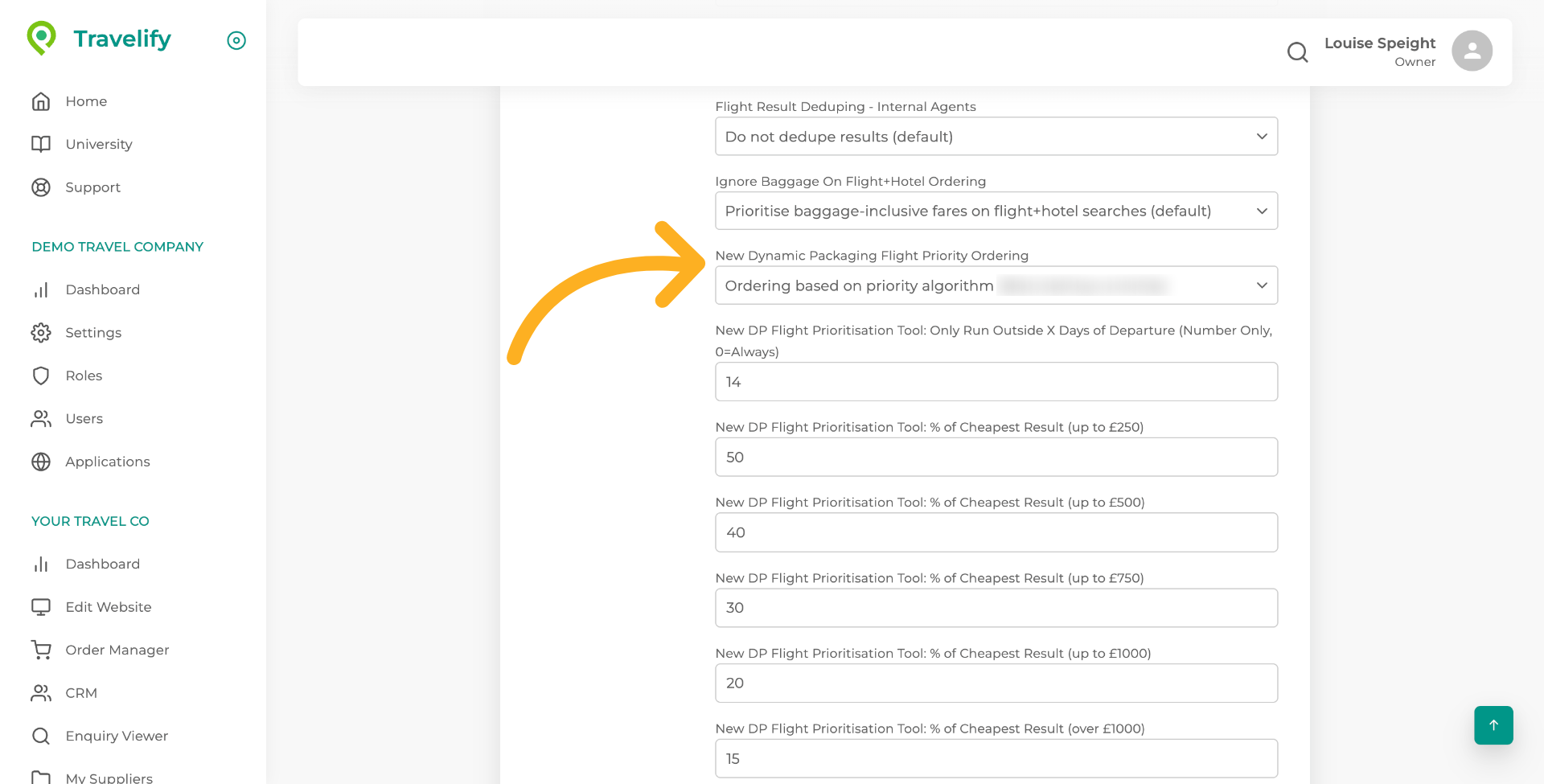The image size is (1544, 784).
Task: Click the Applications globe icon
Action: (x=41, y=462)
